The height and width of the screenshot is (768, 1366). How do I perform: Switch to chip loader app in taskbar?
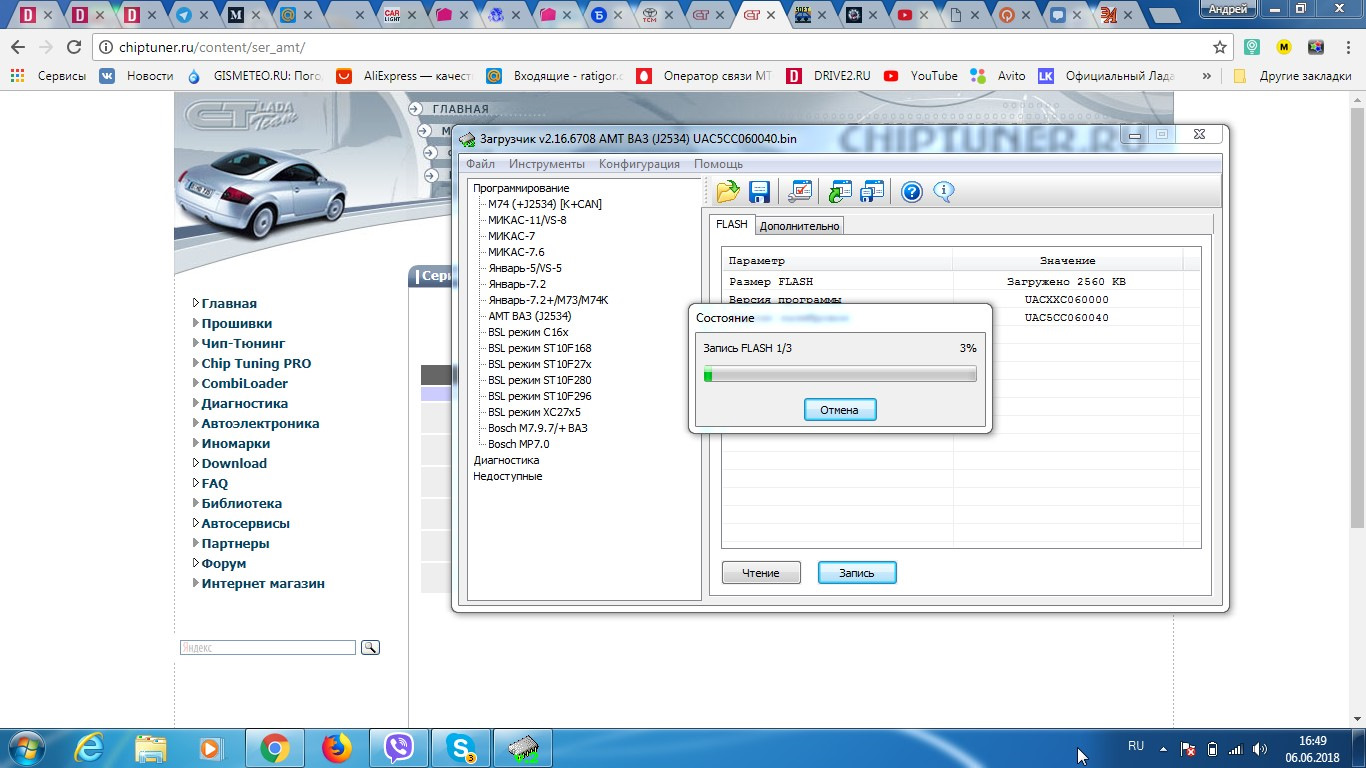tap(524, 748)
